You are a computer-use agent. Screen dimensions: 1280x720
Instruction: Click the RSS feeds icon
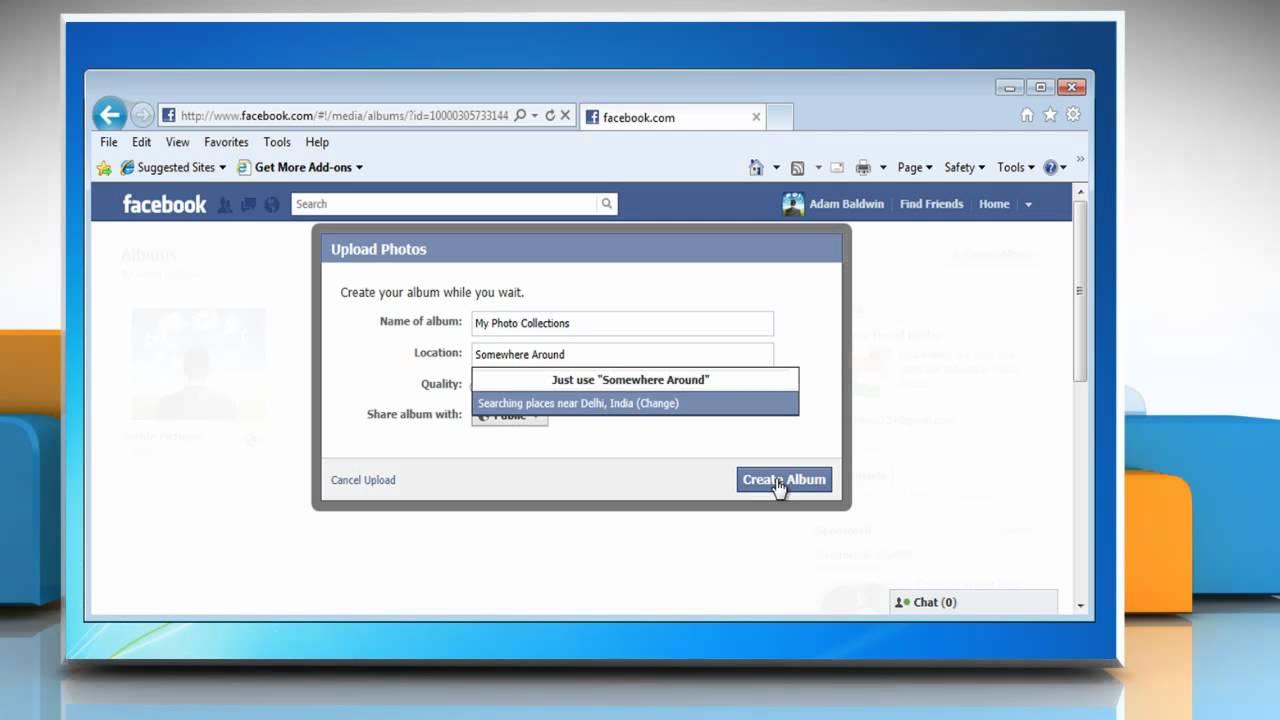coord(798,168)
